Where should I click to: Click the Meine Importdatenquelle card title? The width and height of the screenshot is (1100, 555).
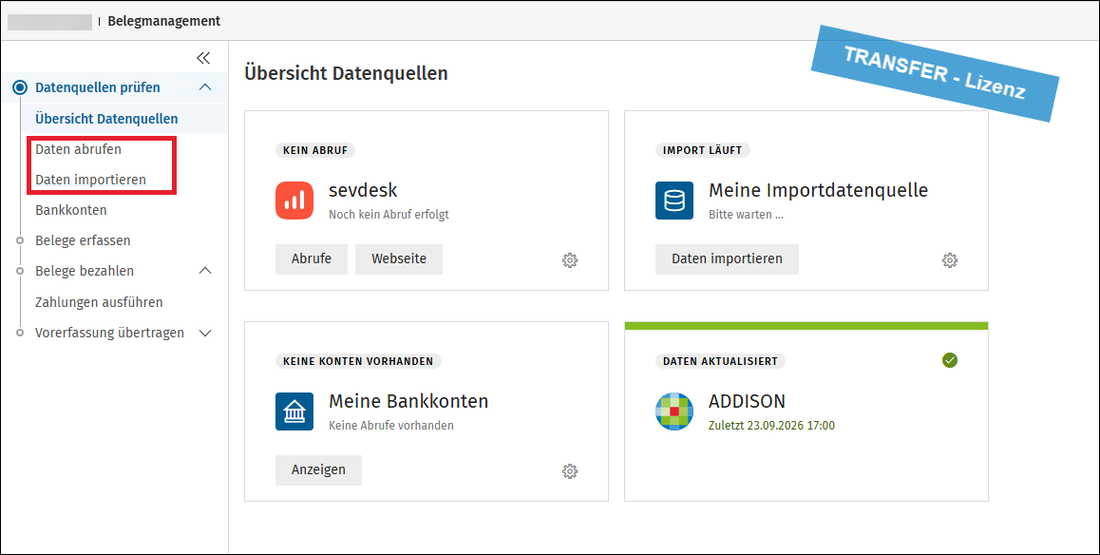pos(819,190)
